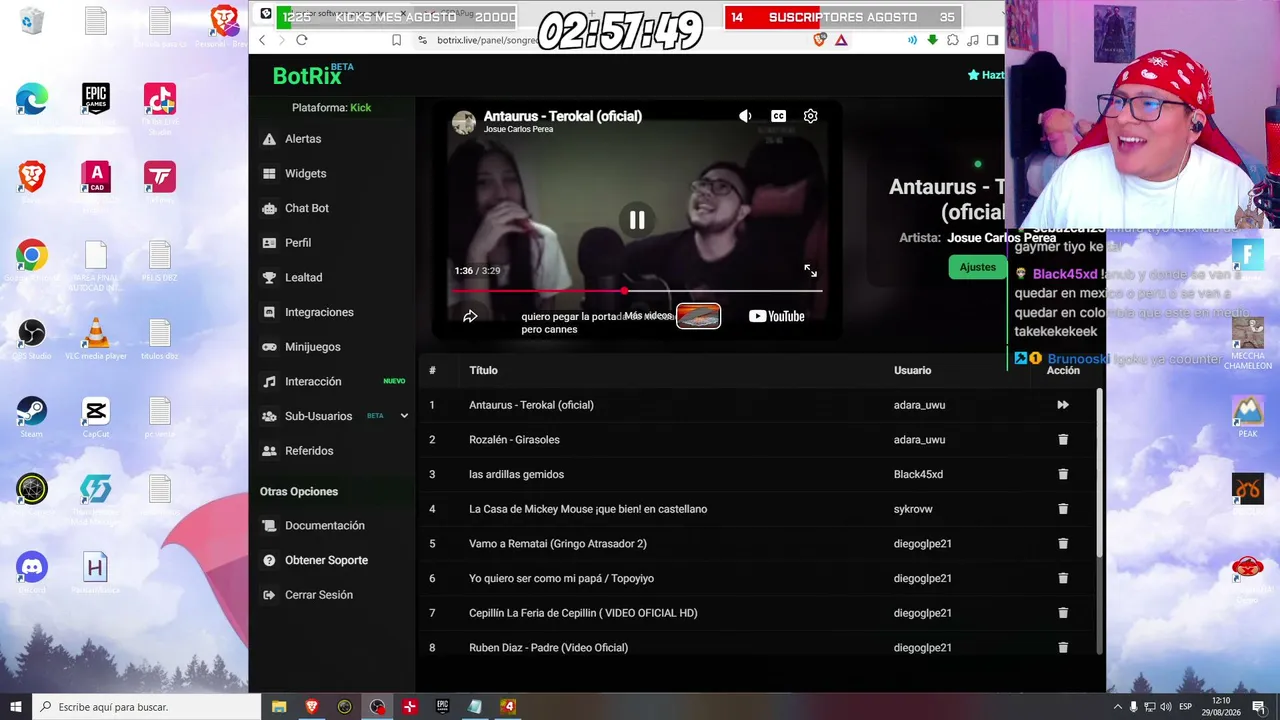
Task: Remove La Casa de Mickey Mouse song
Action: coord(1063,509)
